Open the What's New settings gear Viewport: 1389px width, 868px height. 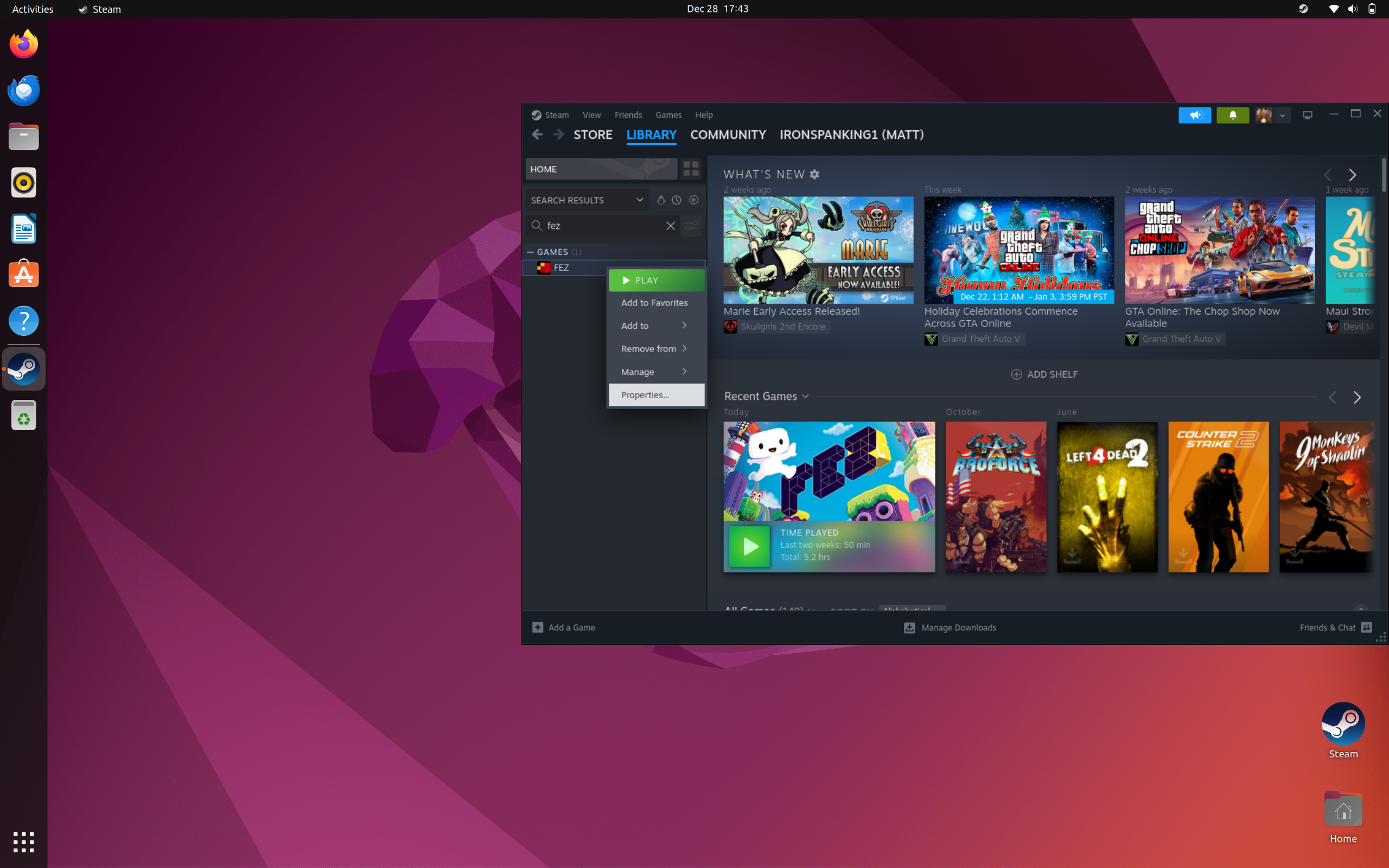(x=814, y=174)
